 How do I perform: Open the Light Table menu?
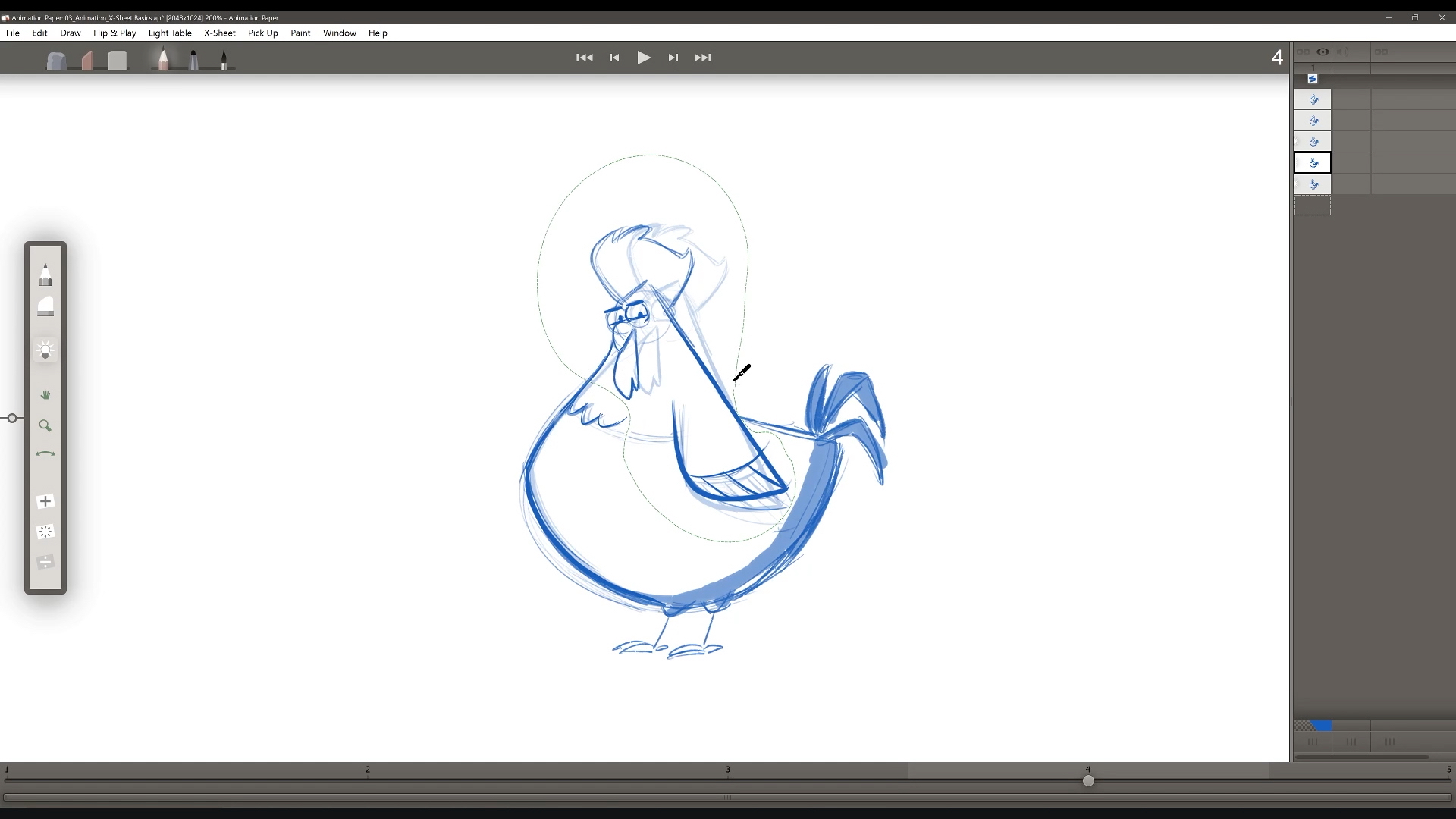[170, 33]
